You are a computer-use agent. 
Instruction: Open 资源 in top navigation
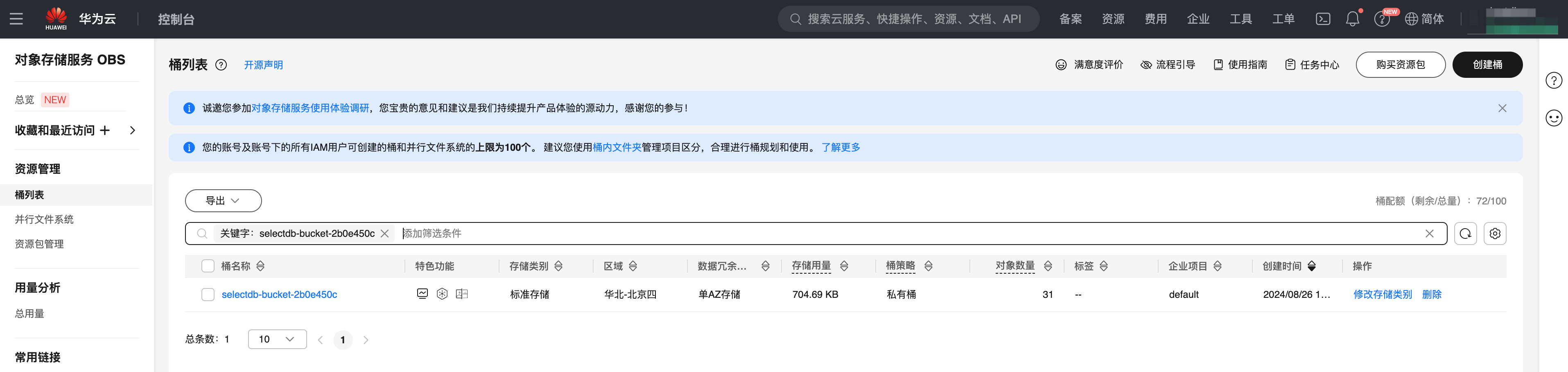pos(1113,19)
